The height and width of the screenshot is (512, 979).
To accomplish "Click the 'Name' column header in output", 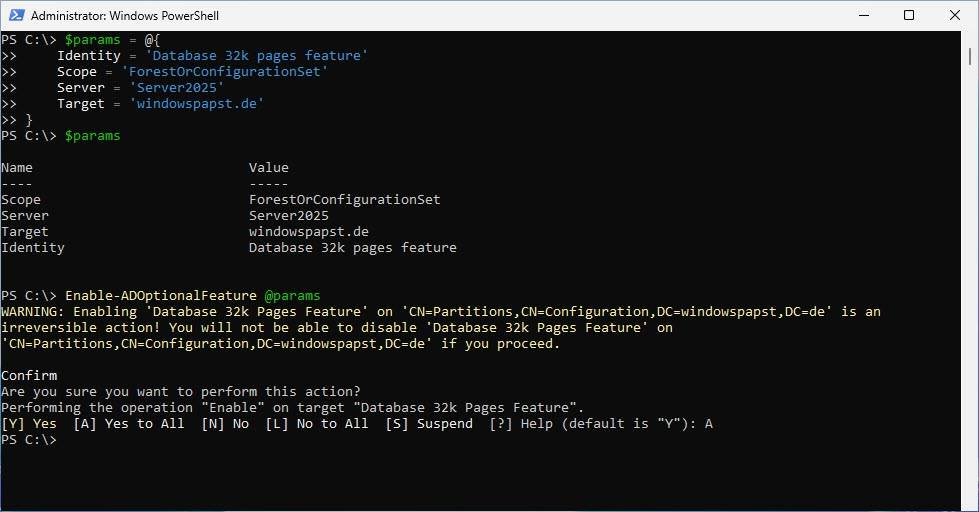I will click(17, 168).
